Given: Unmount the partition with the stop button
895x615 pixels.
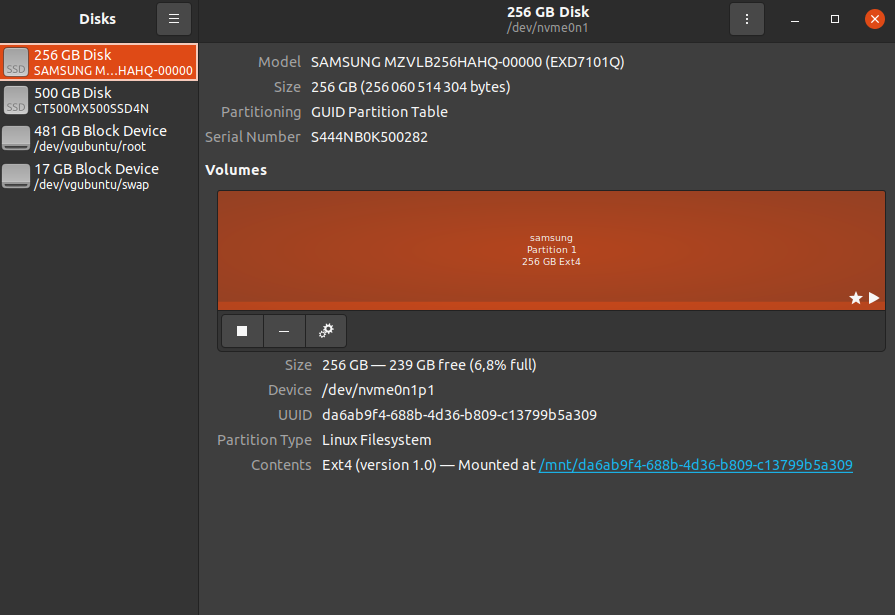Looking at the screenshot, I should (x=242, y=331).
